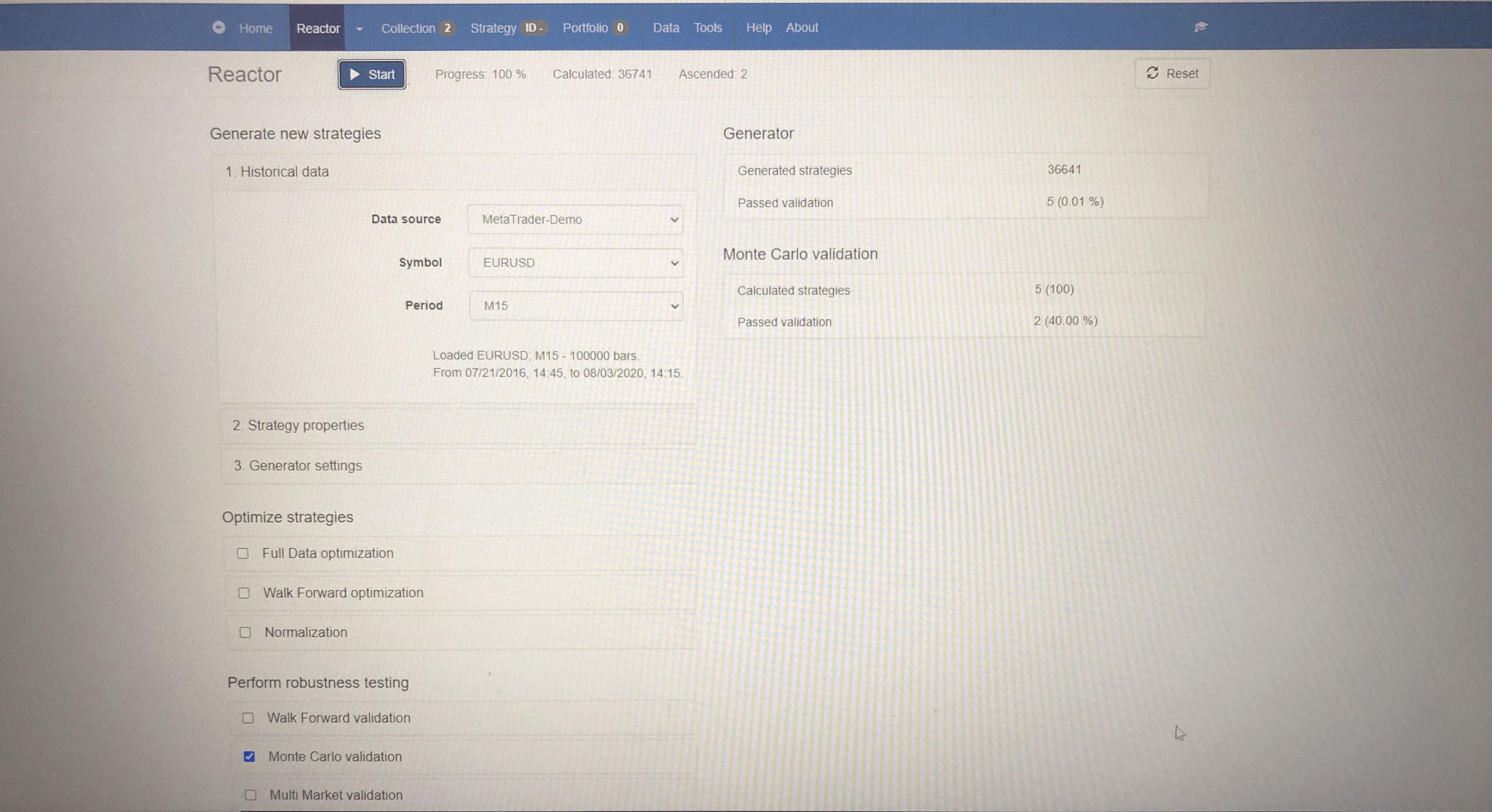Click the Start button label

pyautogui.click(x=382, y=75)
